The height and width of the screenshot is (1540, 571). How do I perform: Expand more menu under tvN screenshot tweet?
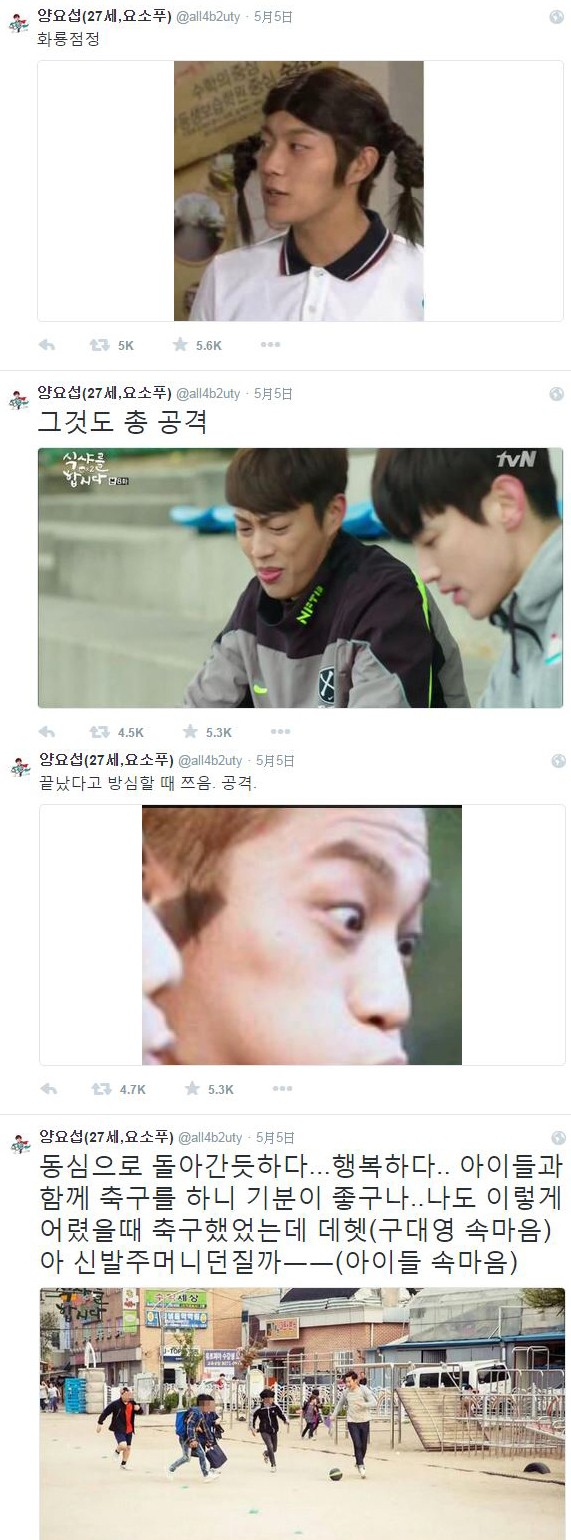pyautogui.click(x=280, y=732)
